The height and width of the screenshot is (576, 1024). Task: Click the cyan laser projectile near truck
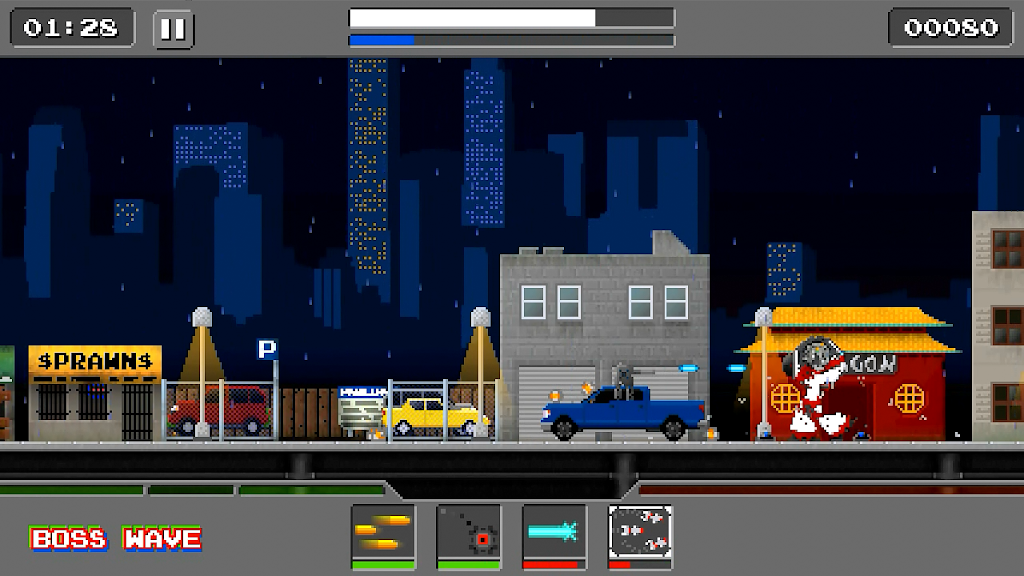point(737,368)
